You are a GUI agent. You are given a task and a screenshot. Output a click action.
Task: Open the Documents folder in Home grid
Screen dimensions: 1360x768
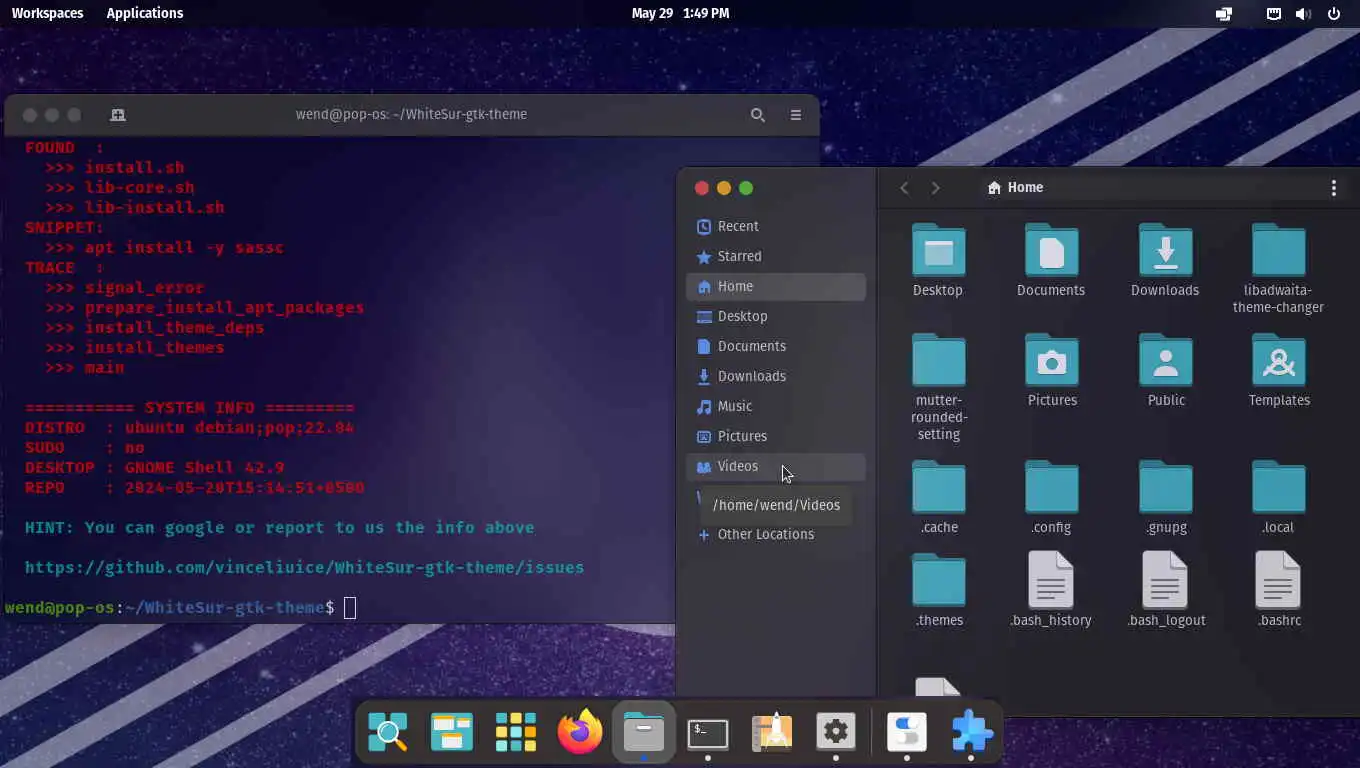pyautogui.click(x=1051, y=260)
